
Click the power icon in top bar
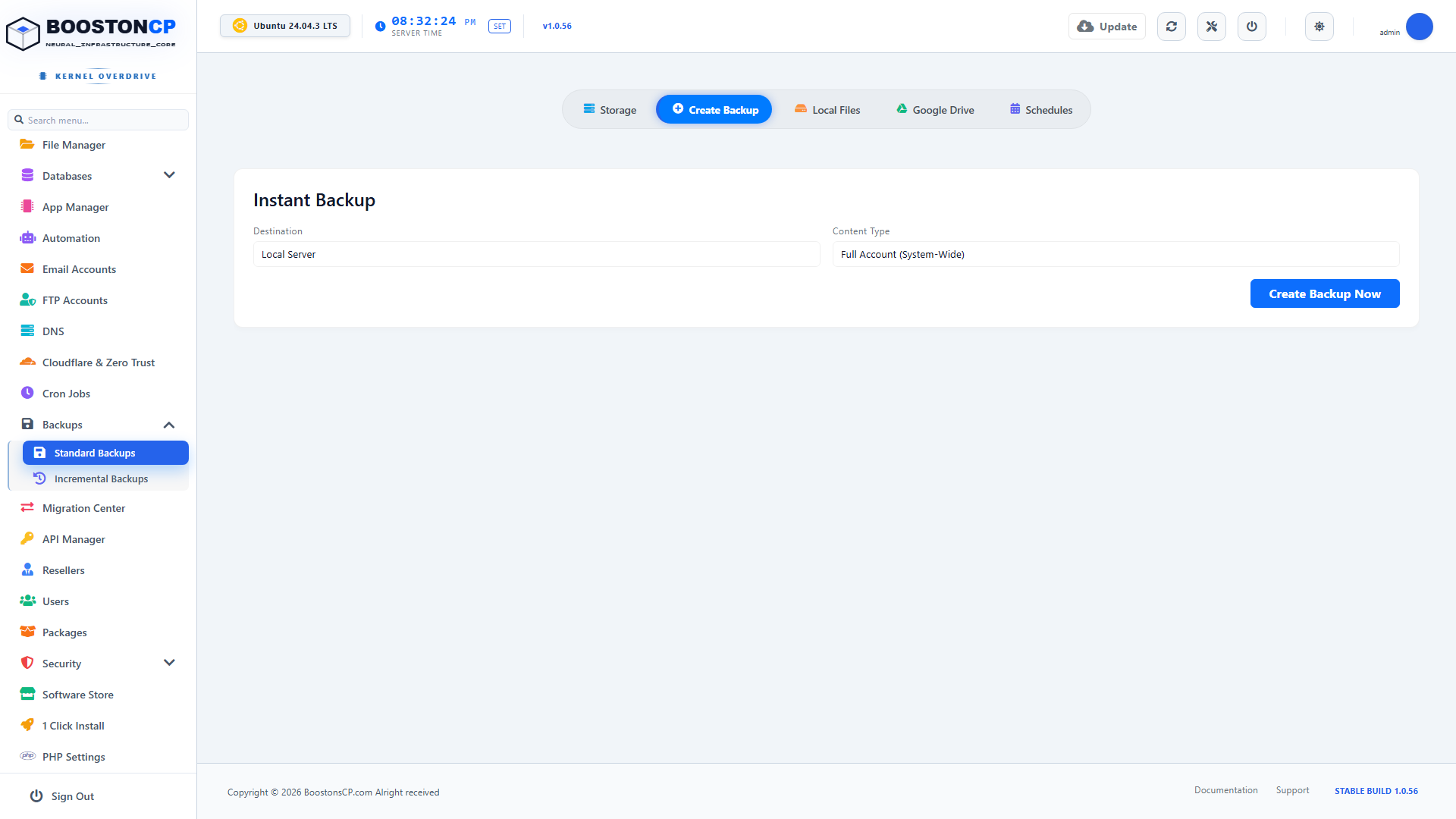[x=1252, y=27]
